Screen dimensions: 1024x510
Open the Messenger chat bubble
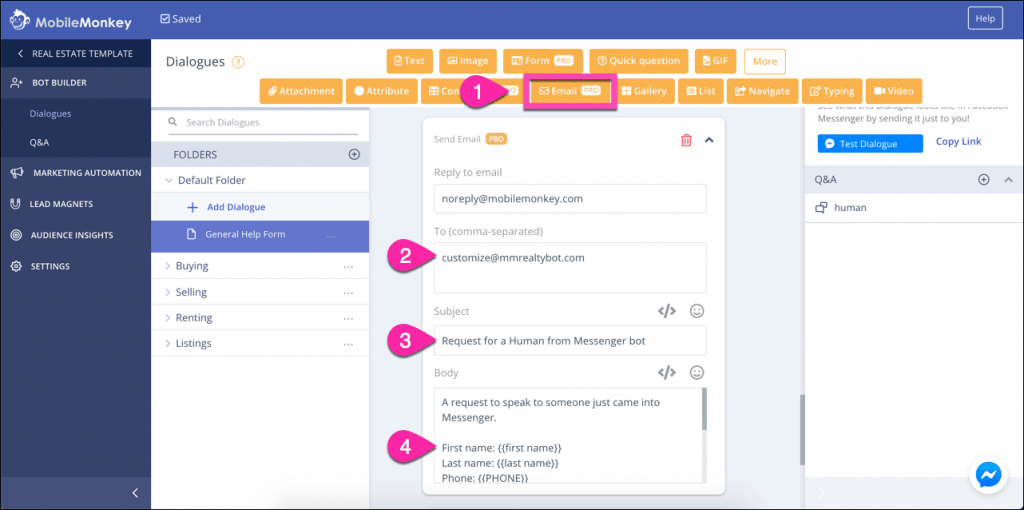tap(989, 475)
